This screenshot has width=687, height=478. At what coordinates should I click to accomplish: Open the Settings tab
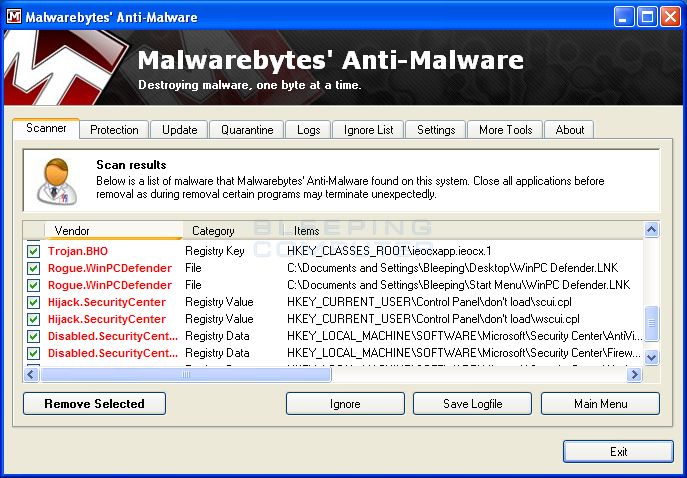(x=436, y=130)
